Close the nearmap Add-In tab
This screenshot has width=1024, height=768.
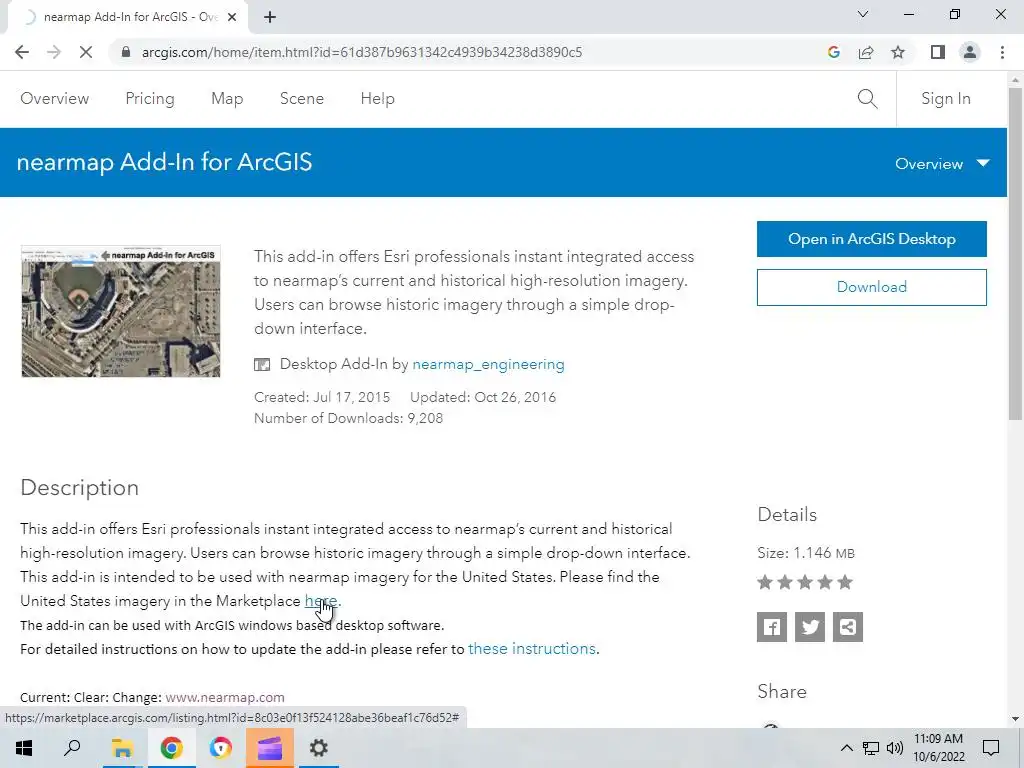232,17
